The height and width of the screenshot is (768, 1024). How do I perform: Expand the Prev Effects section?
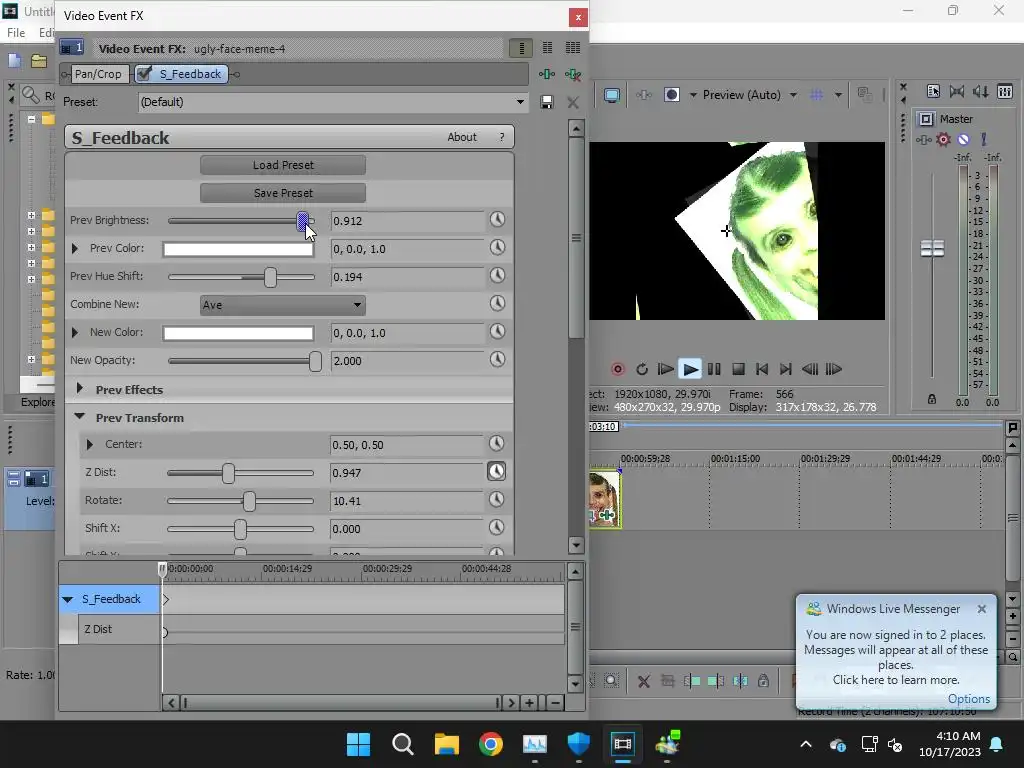(x=80, y=389)
